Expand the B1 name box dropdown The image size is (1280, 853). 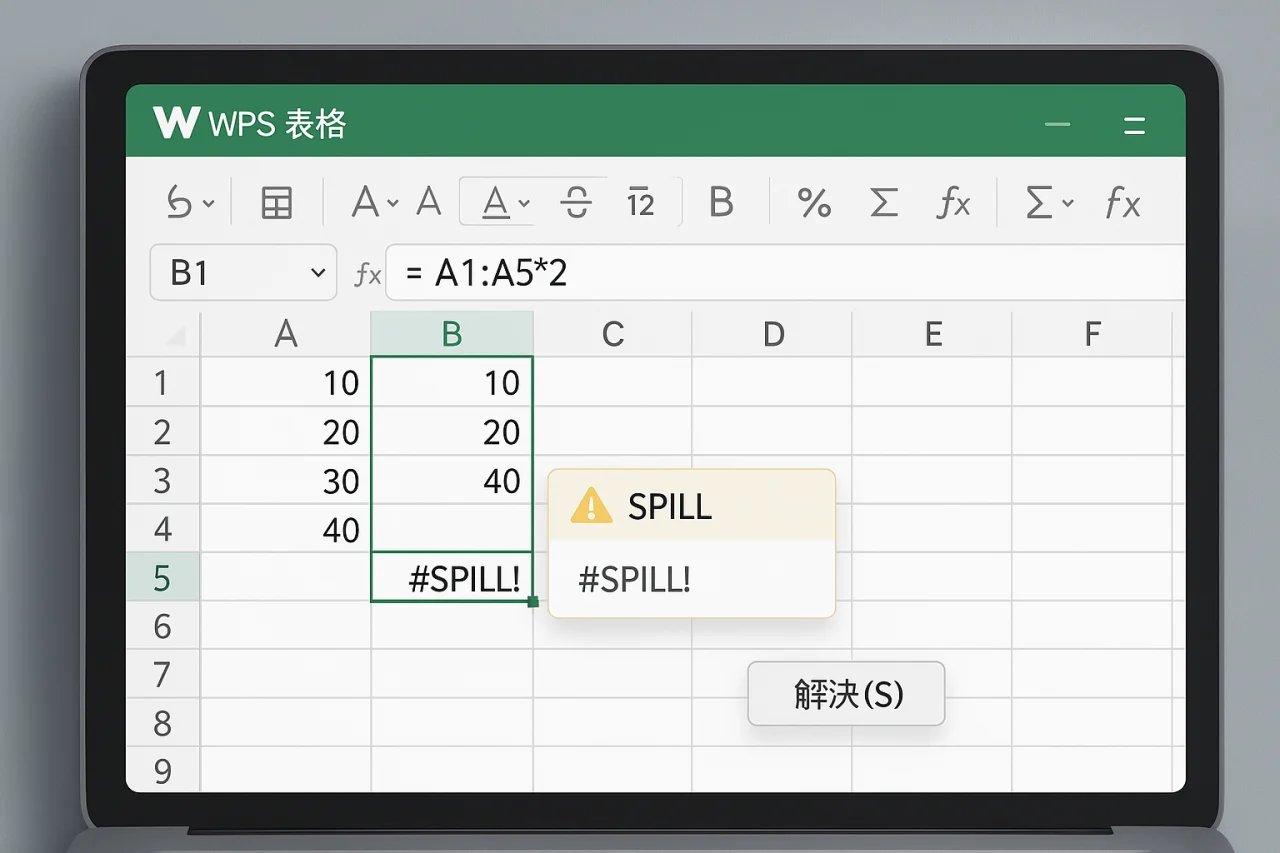coord(318,273)
